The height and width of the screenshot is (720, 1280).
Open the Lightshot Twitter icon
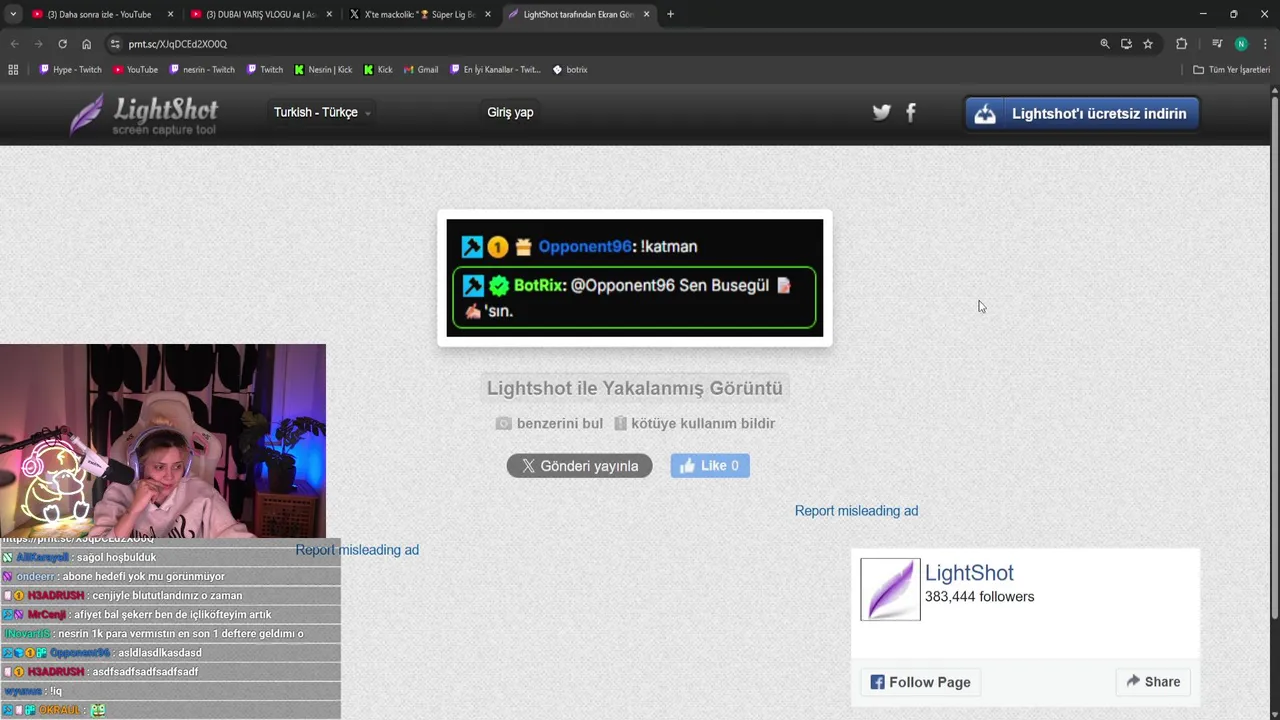click(x=881, y=112)
